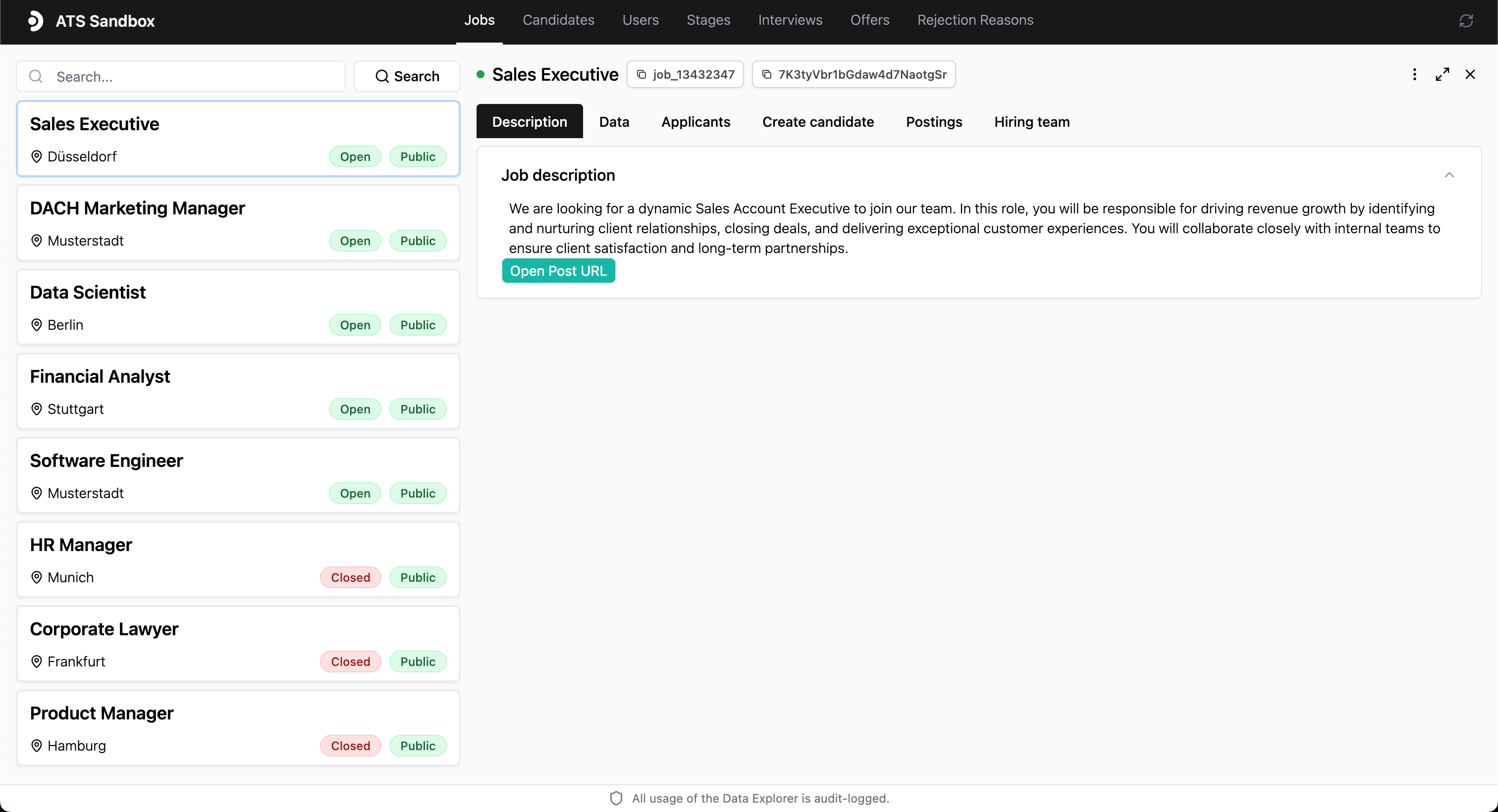This screenshot has width=1498, height=812.
Task: Switch to the Users nav tab
Action: tap(640, 20)
